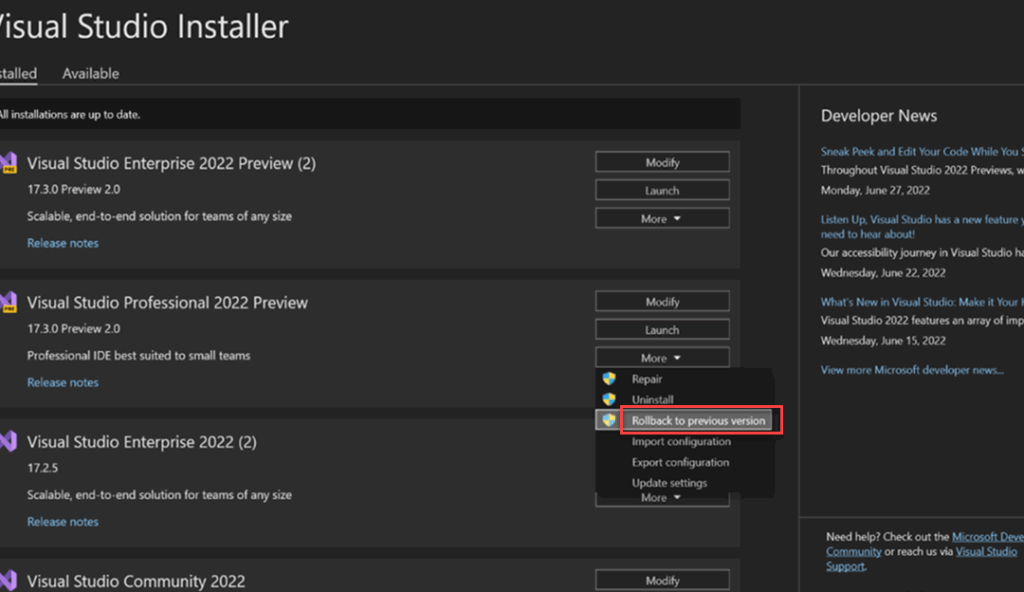Open Release notes for Enterprise 2022 Preview

click(x=63, y=242)
